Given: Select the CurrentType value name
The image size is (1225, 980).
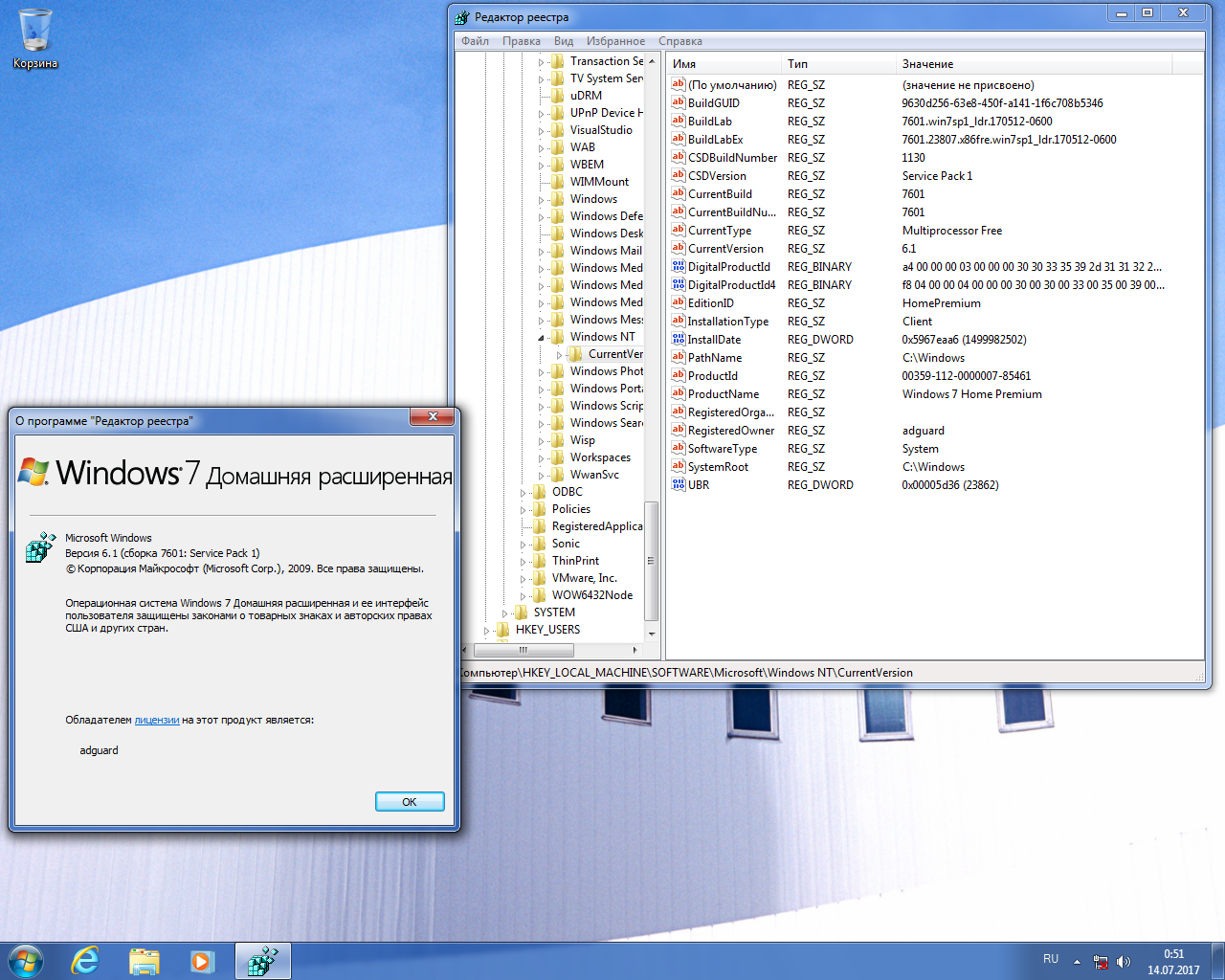Looking at the screenshot, I should click(x=719, y=231).
